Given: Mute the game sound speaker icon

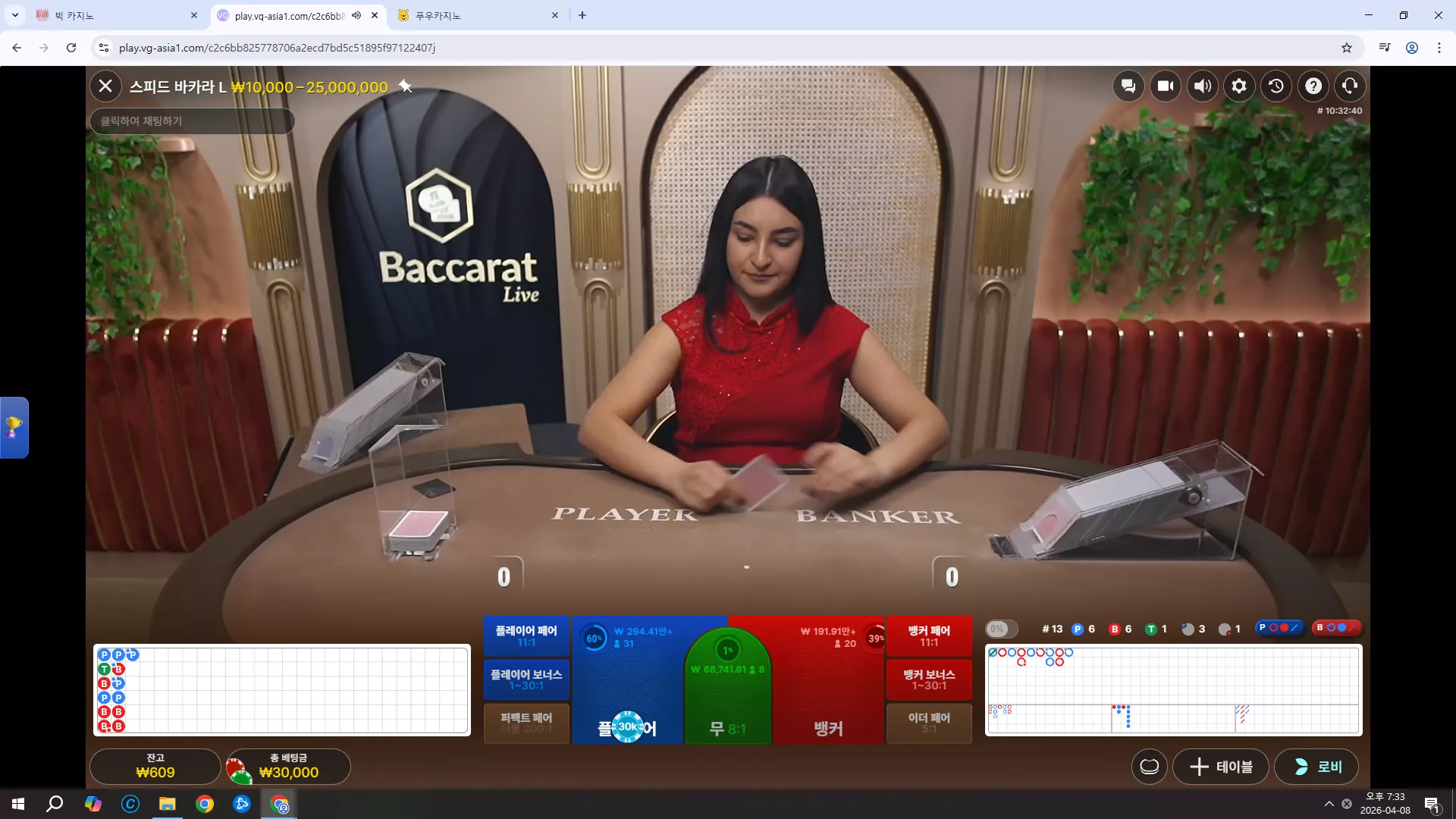Looking at the screenshot, I should pos(1203,86).
